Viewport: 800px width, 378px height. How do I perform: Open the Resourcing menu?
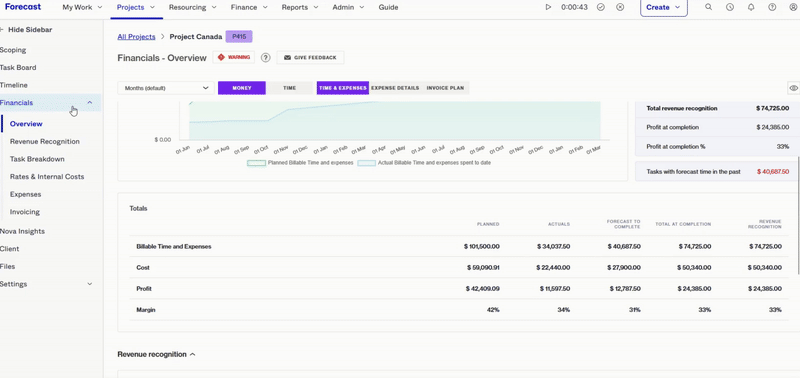pyautogui.click(x=192, y=7)
